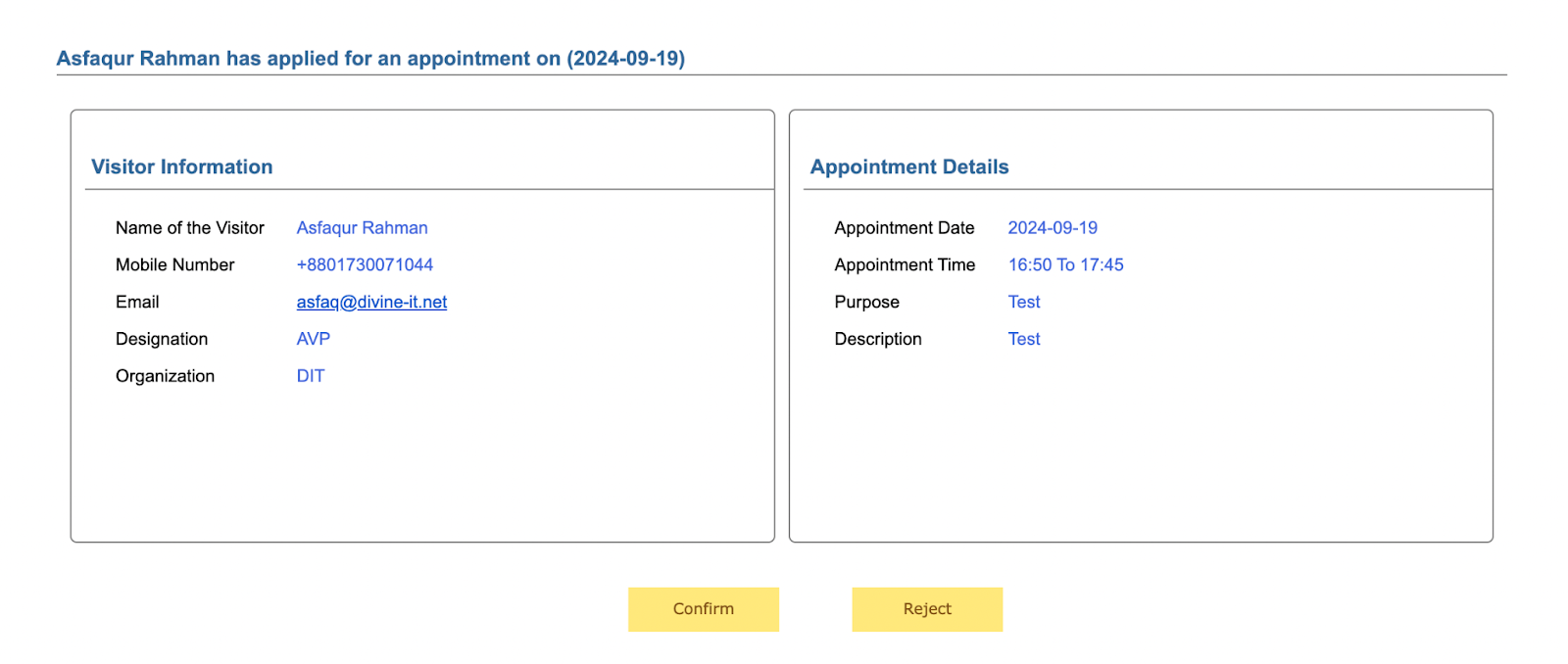Click the Name of the Visitor label
This screenshot has height=664, width=1568.
pyautogui.click(x=190, y=228)
